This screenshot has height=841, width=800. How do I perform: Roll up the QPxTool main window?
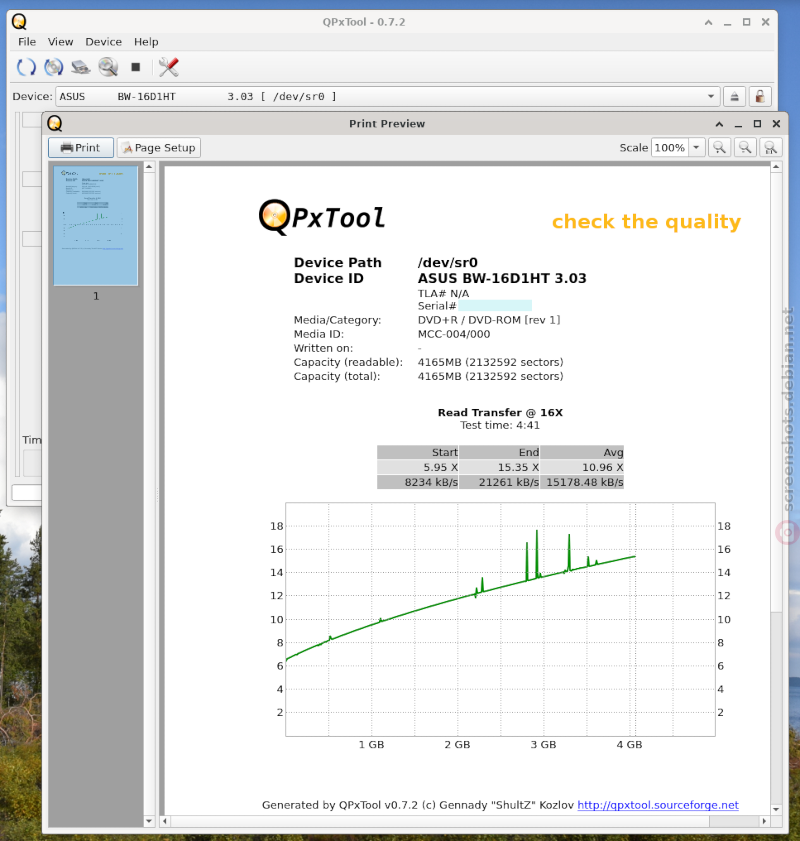pyautogui.click(x=708, y=23)
